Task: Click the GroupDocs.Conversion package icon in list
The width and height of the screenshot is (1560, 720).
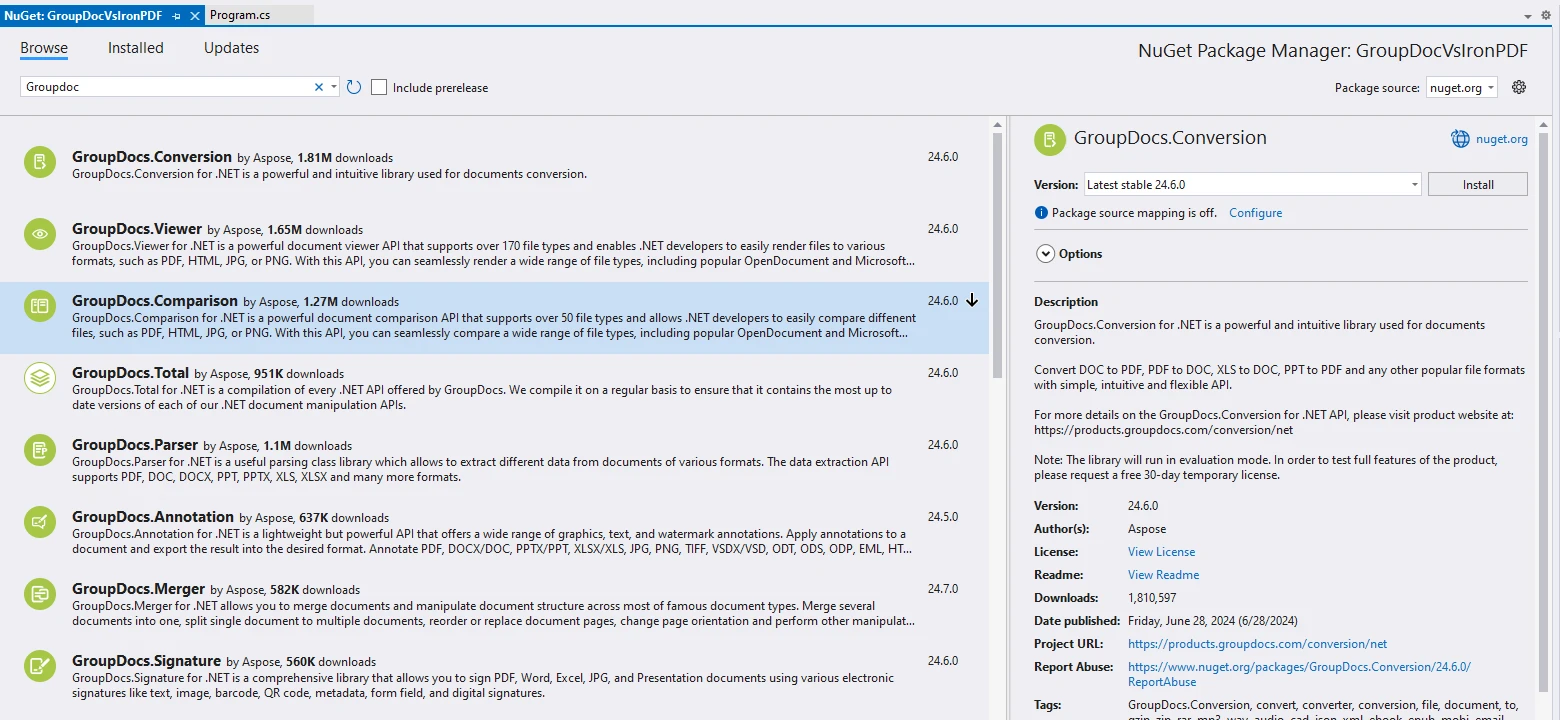Action: [x=40, y=162]
